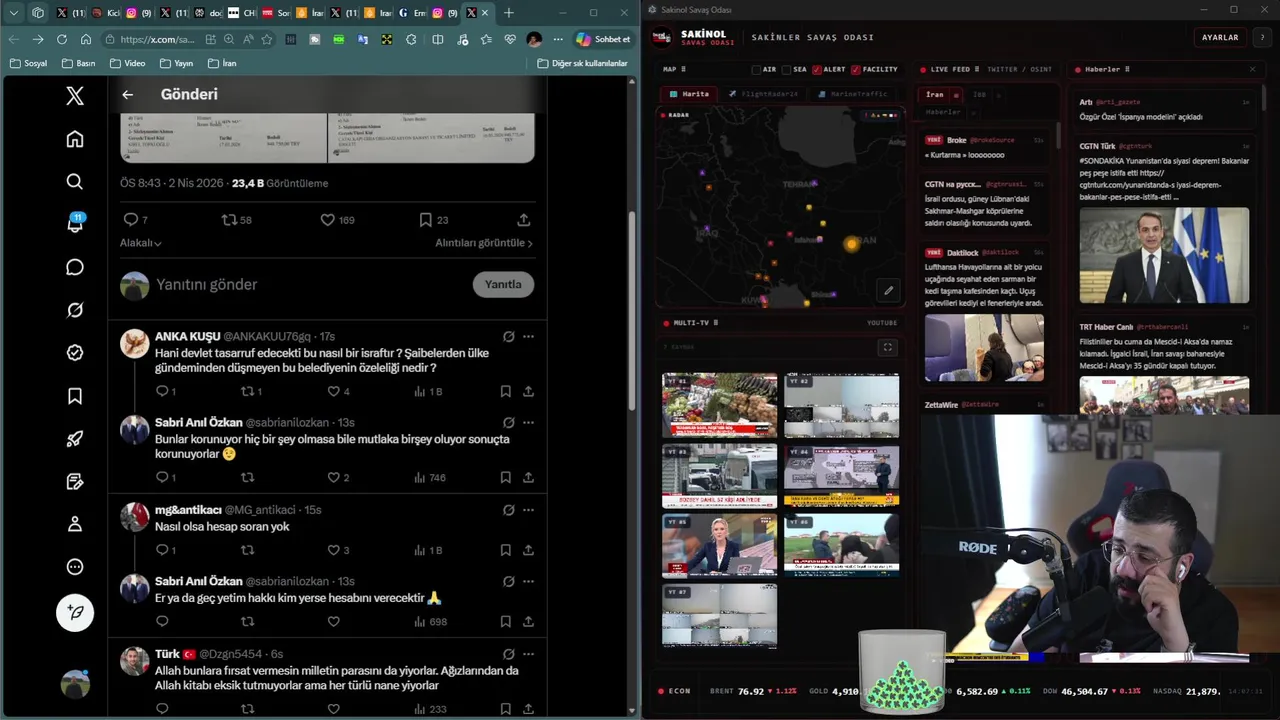Open X notifications bell with badge

[x=75, y=224]
